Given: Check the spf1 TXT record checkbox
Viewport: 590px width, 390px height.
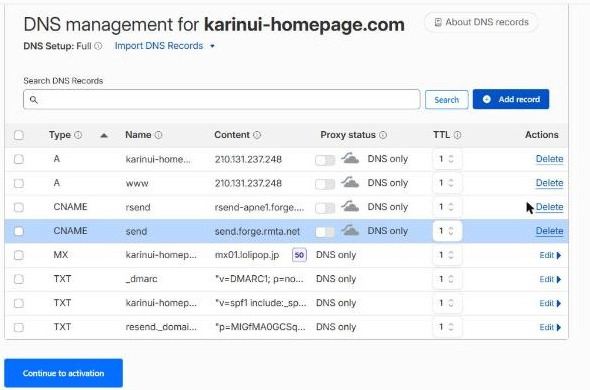Looking at the screenshot, I should click(18, 303).
